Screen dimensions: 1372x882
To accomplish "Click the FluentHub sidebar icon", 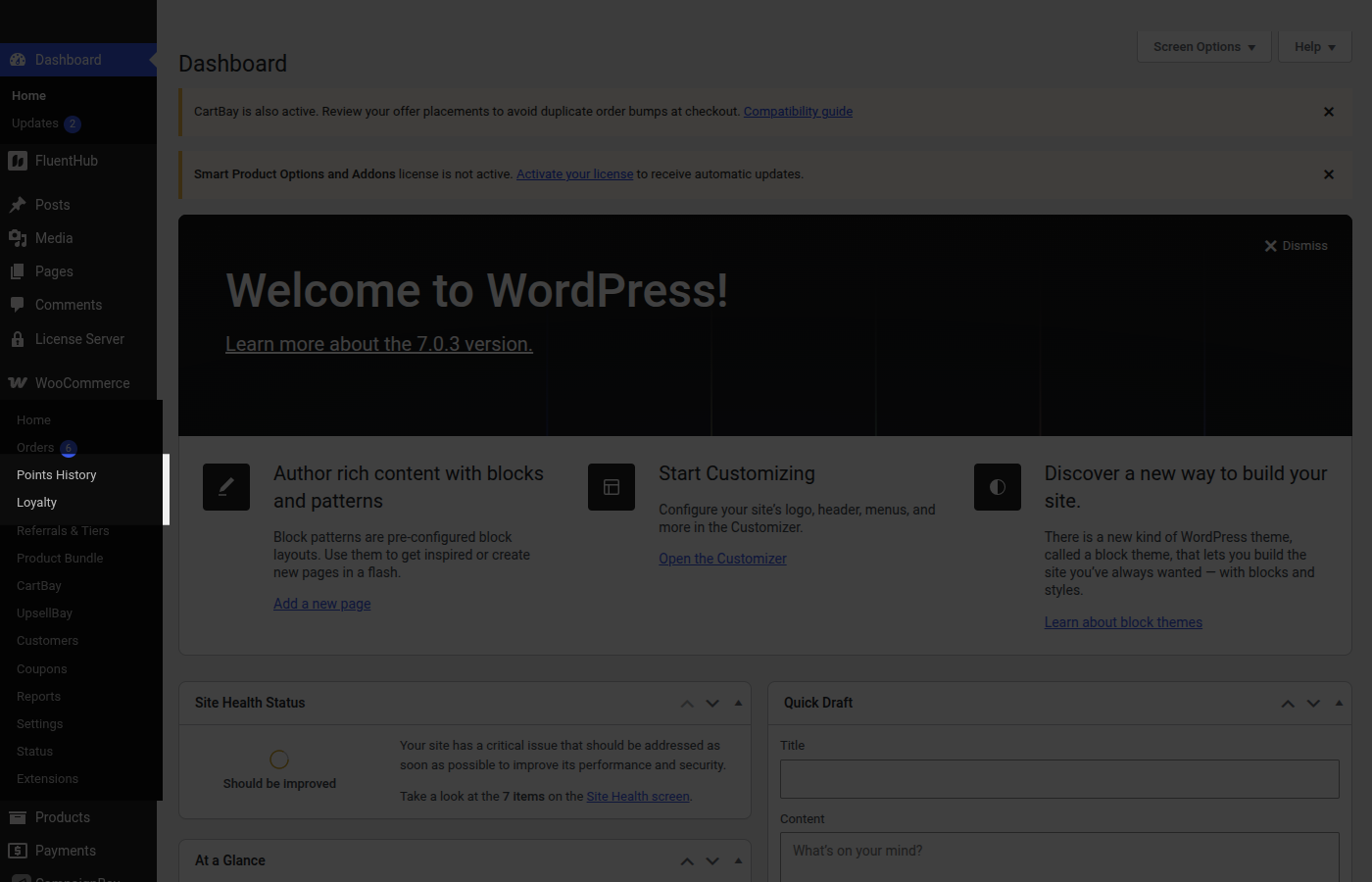I will 18,161.
